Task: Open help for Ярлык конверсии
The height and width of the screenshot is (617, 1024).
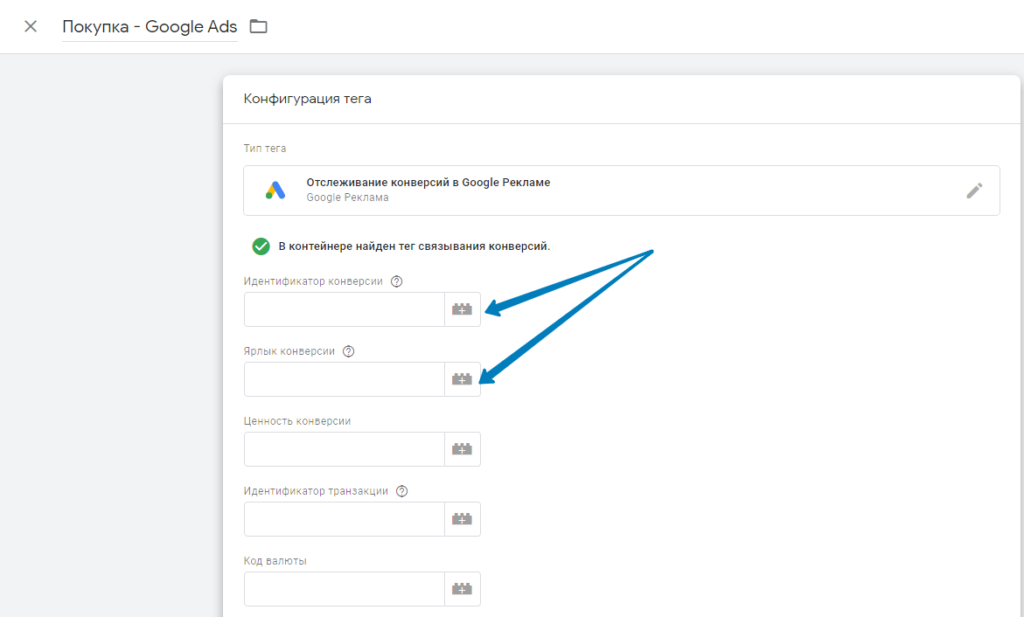Action: click(349, 351)
